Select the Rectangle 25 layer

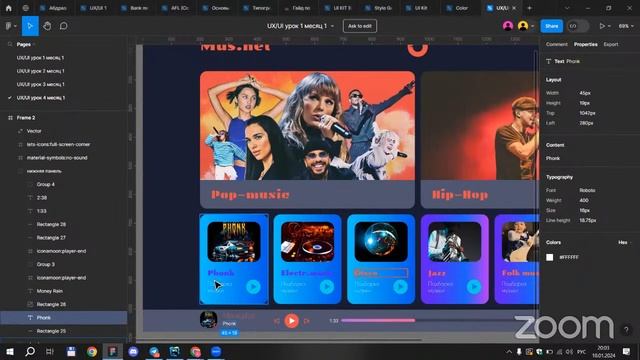(x=51, y=331)
